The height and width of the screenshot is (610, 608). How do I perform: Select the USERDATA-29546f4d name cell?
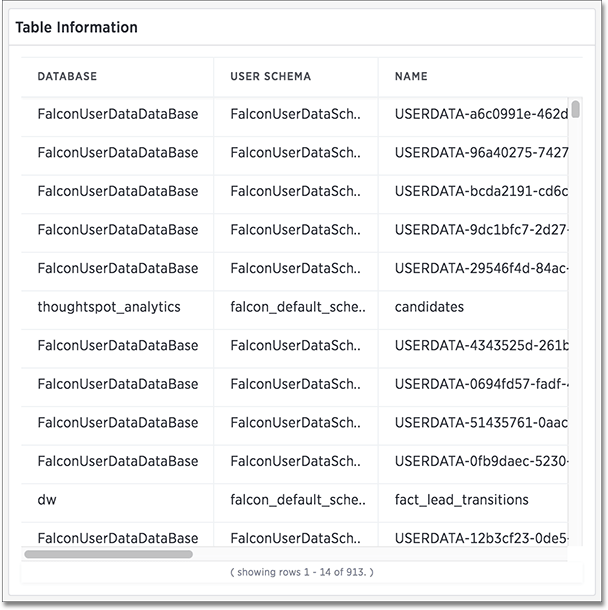(x=481, y=268)
